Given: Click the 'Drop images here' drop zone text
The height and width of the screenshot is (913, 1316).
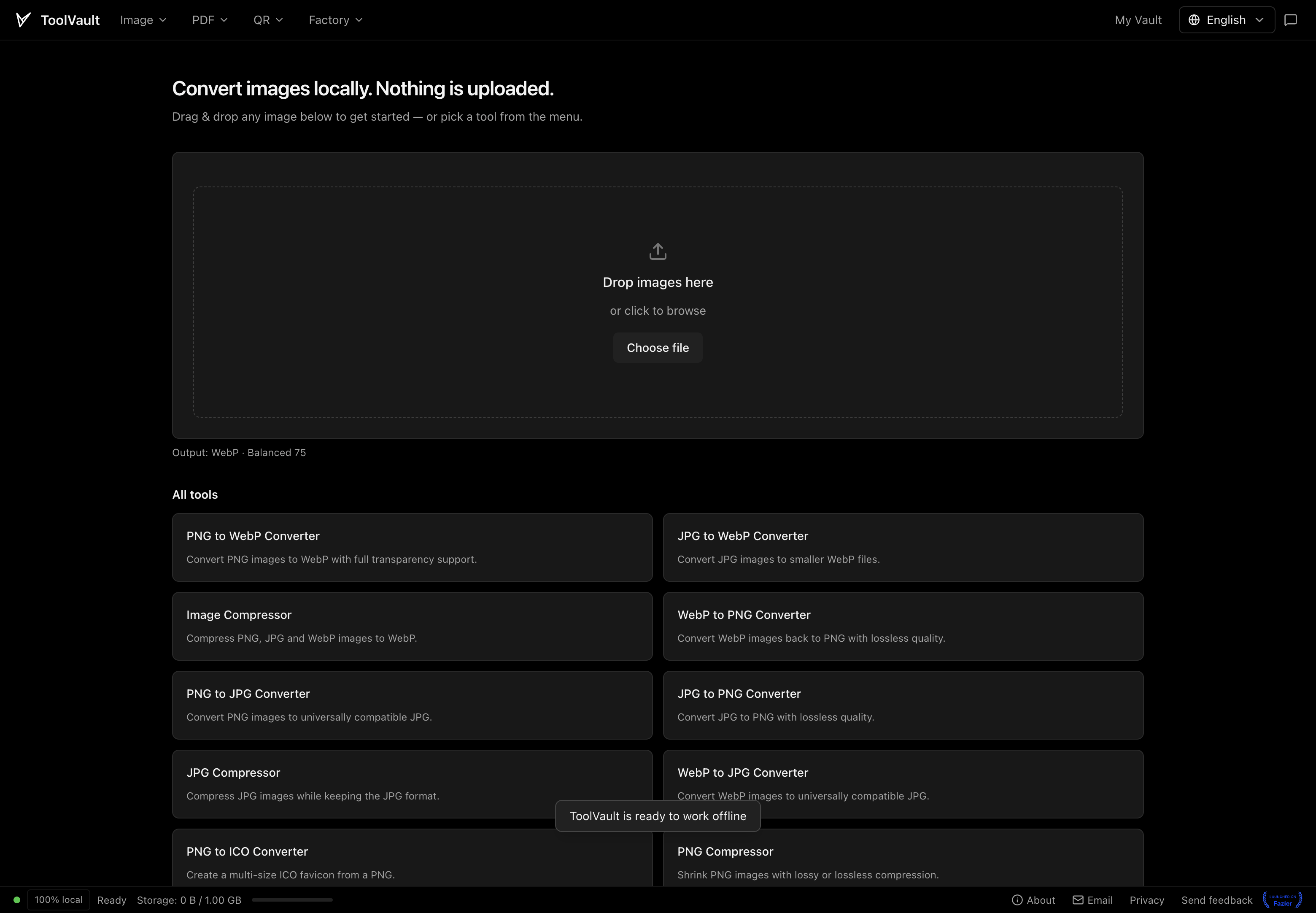Looking at the screenshot, I should [658, 282].
